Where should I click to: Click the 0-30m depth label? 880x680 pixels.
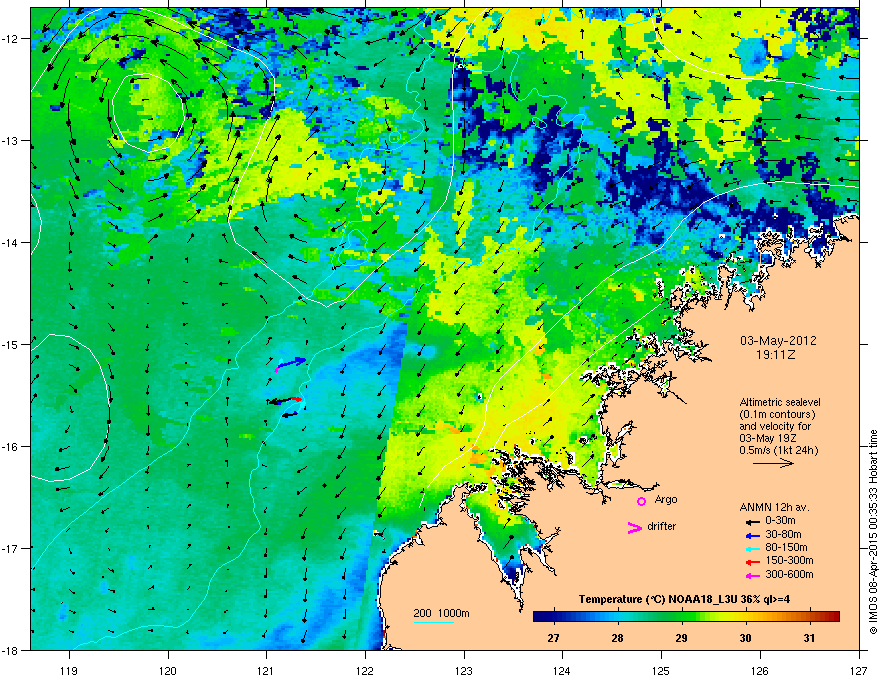[x=780, y=521]
